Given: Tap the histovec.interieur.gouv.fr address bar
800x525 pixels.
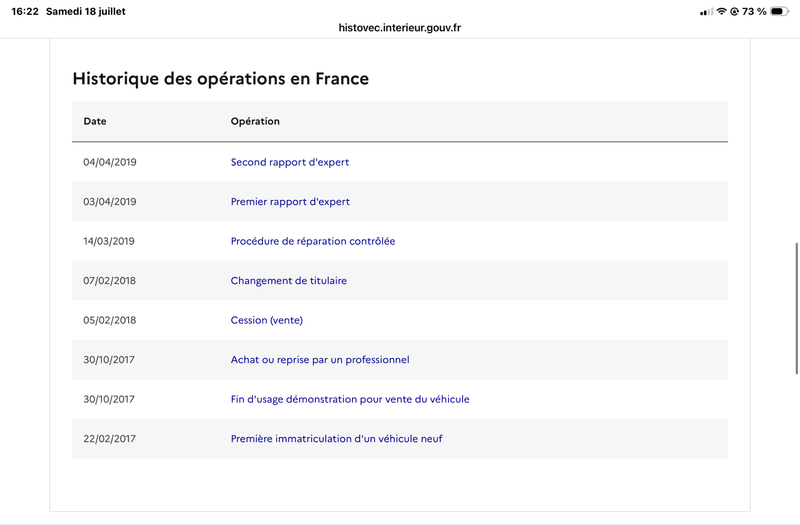Looking at the screenshot, I should click(399, 28).
